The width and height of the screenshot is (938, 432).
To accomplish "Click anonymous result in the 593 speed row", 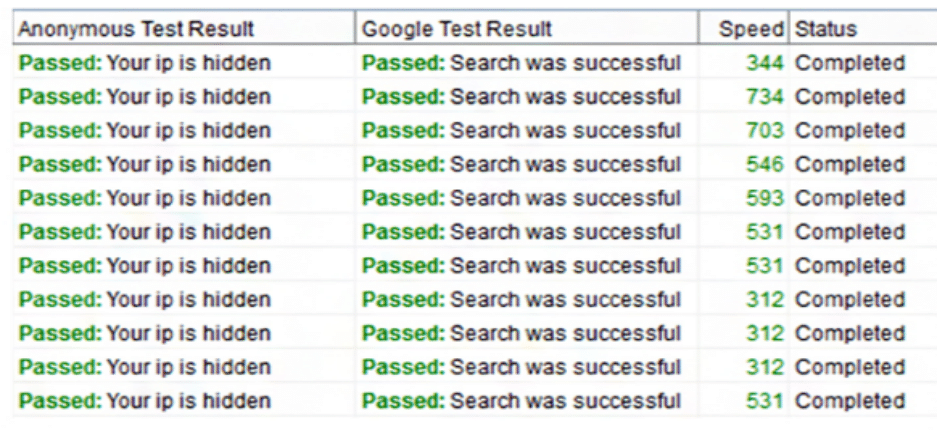I will pyautogui.click(x=145, y=199).
